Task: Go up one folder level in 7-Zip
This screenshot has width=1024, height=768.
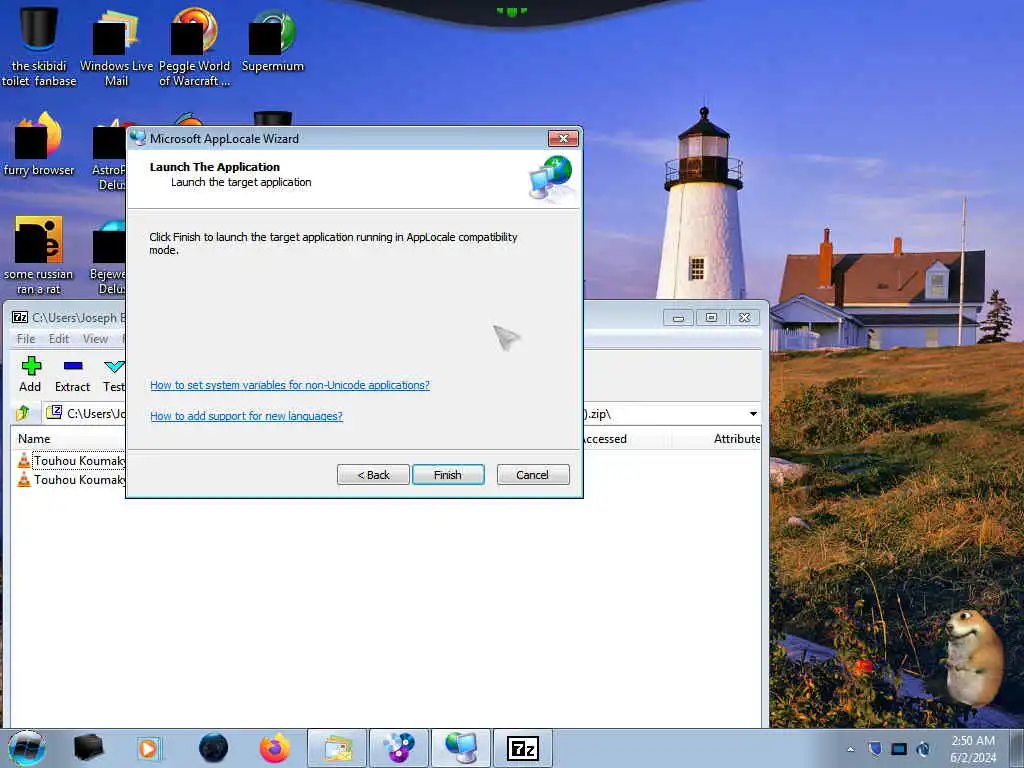Action: (x=23, y=413)
